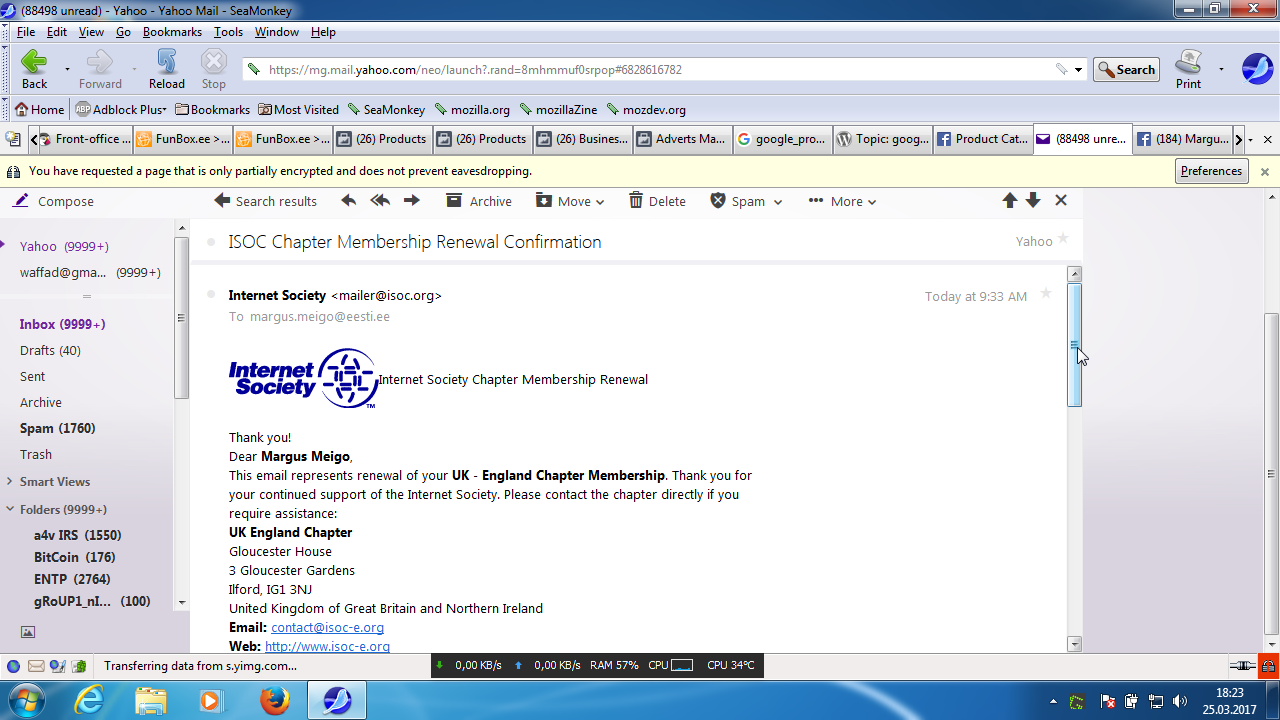Toggle unread dot beside Internet Society sender
This screenshot has width=1280, height=720.
pos(210,294)
